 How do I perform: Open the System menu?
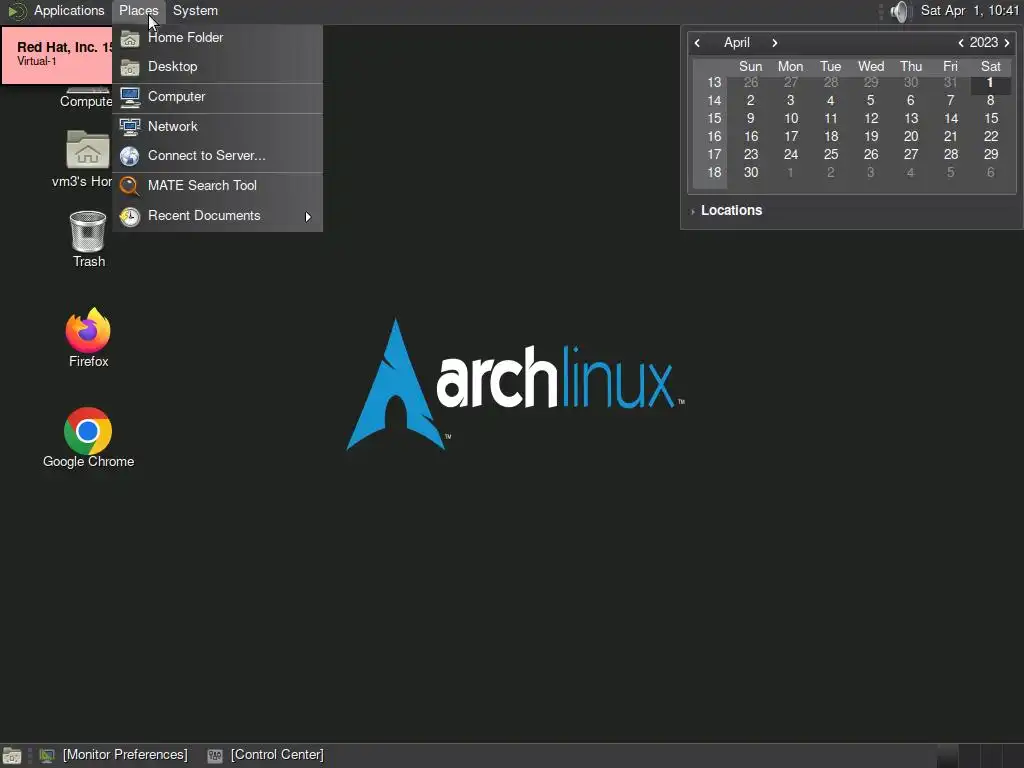(x=195, y=10)
